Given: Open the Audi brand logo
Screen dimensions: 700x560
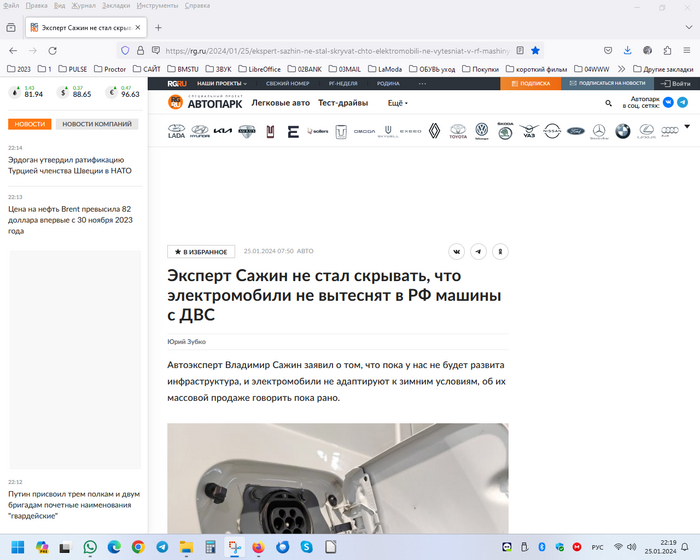Looking at the screenshot, I should [669, 131].
